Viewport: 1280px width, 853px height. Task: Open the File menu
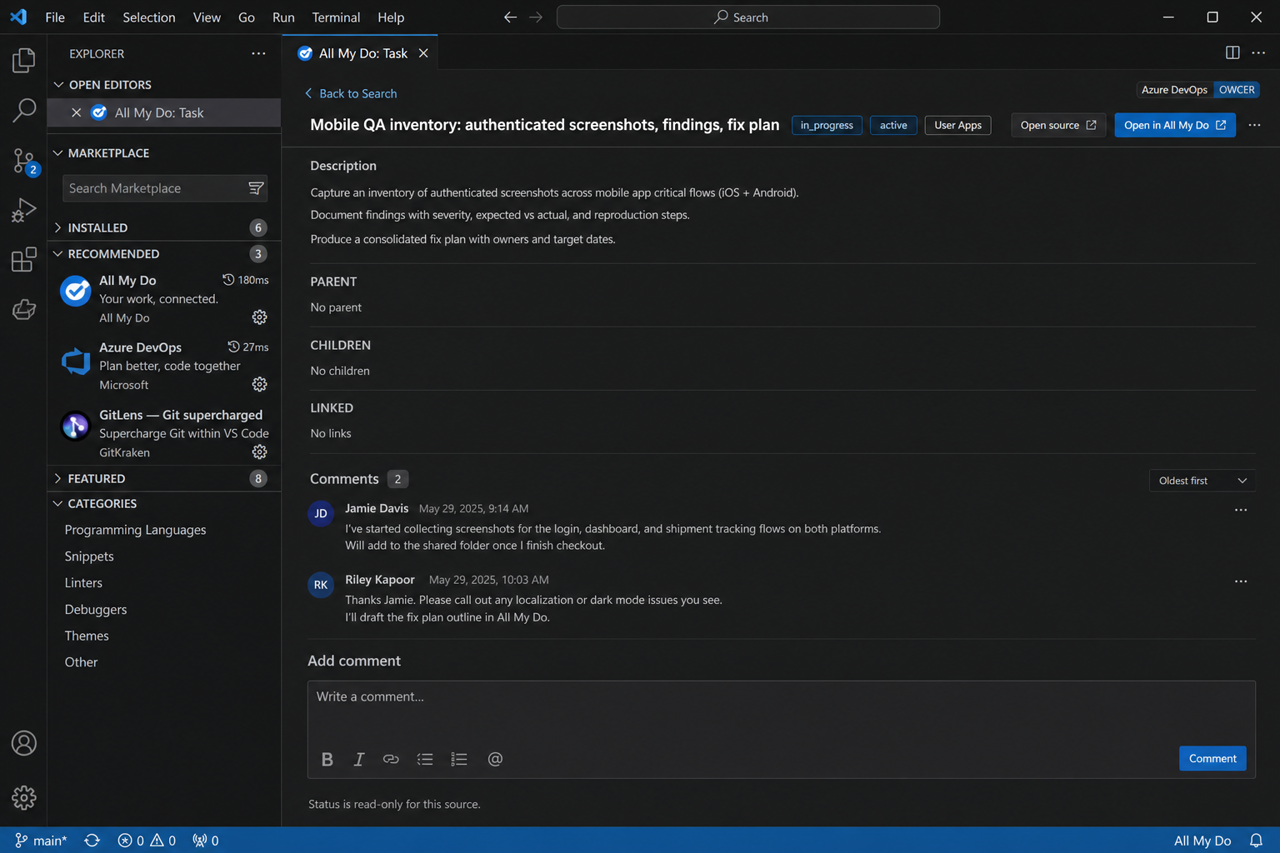(55, 17)
